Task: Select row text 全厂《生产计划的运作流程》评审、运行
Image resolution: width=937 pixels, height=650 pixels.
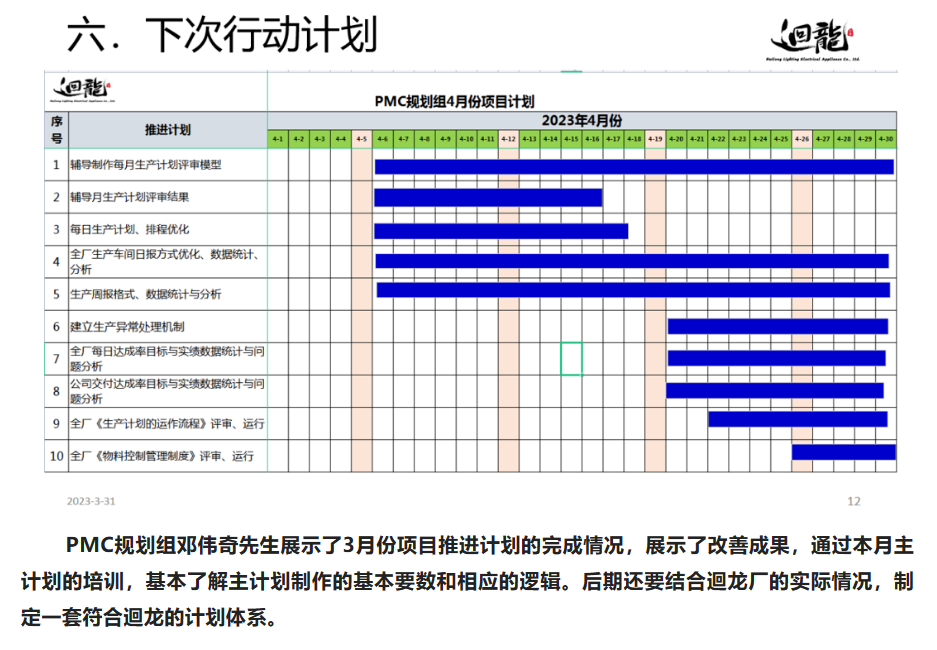Action: pos(167,424)
